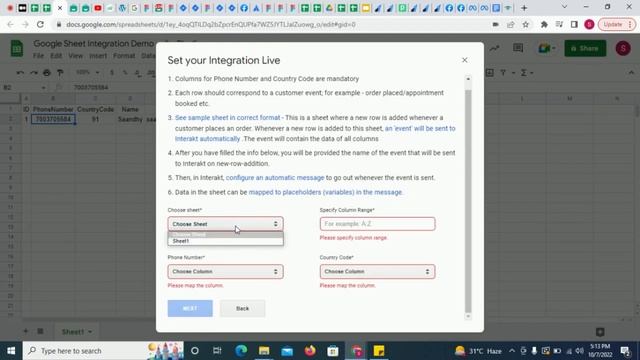Click dialog scrollbar down arrow
This screenshot has height=360, width=640.
(468, 316)
